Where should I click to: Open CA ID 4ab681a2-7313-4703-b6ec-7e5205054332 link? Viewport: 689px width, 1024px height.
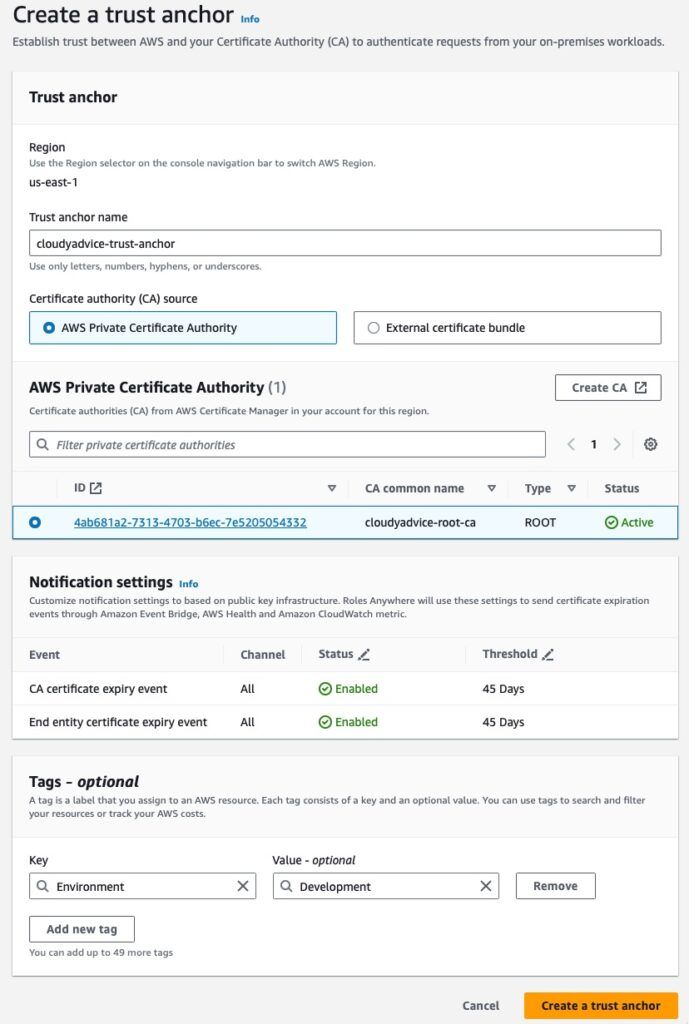[190, 522]
